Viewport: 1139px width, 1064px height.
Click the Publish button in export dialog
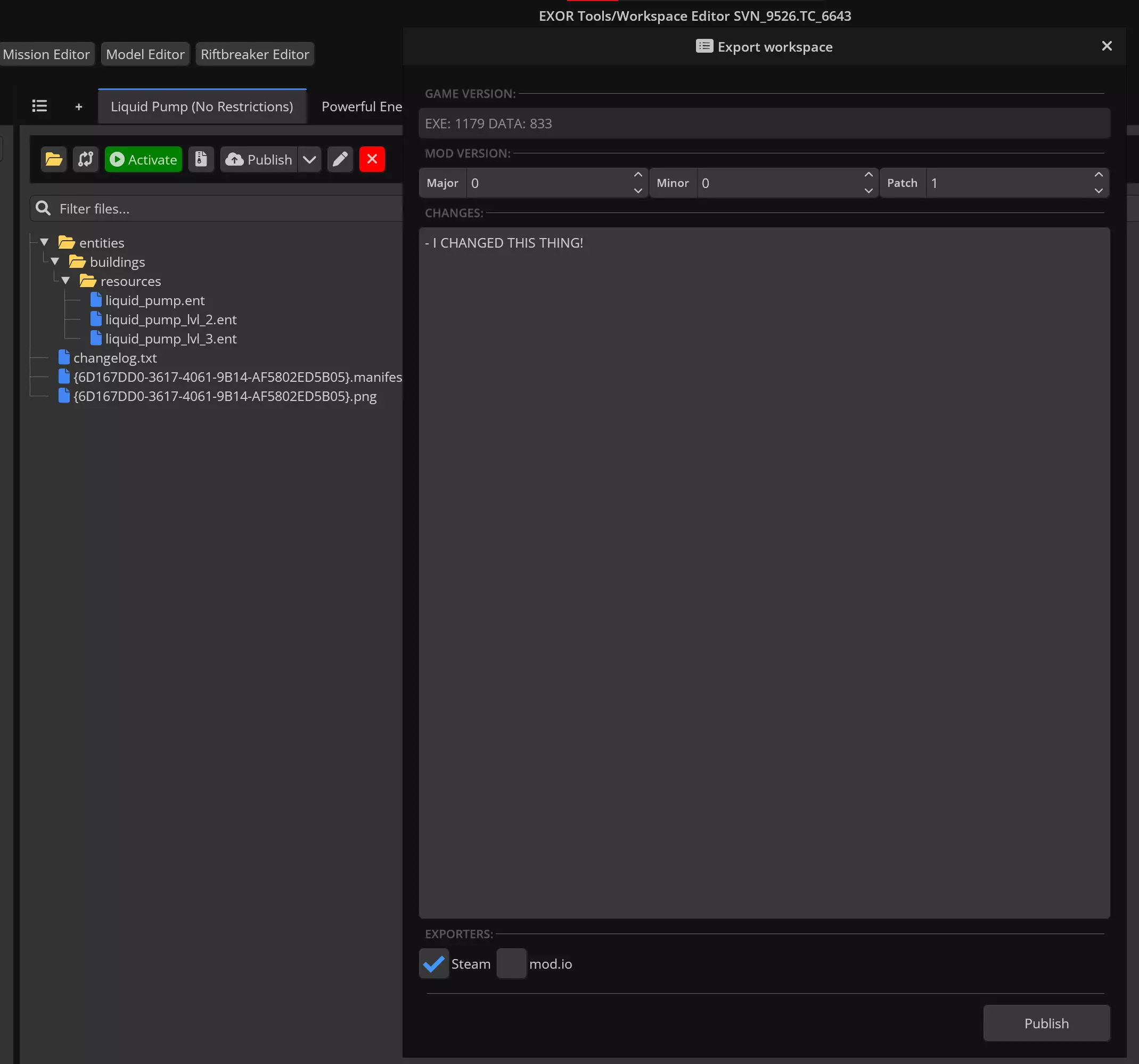click(1046, 1024)
